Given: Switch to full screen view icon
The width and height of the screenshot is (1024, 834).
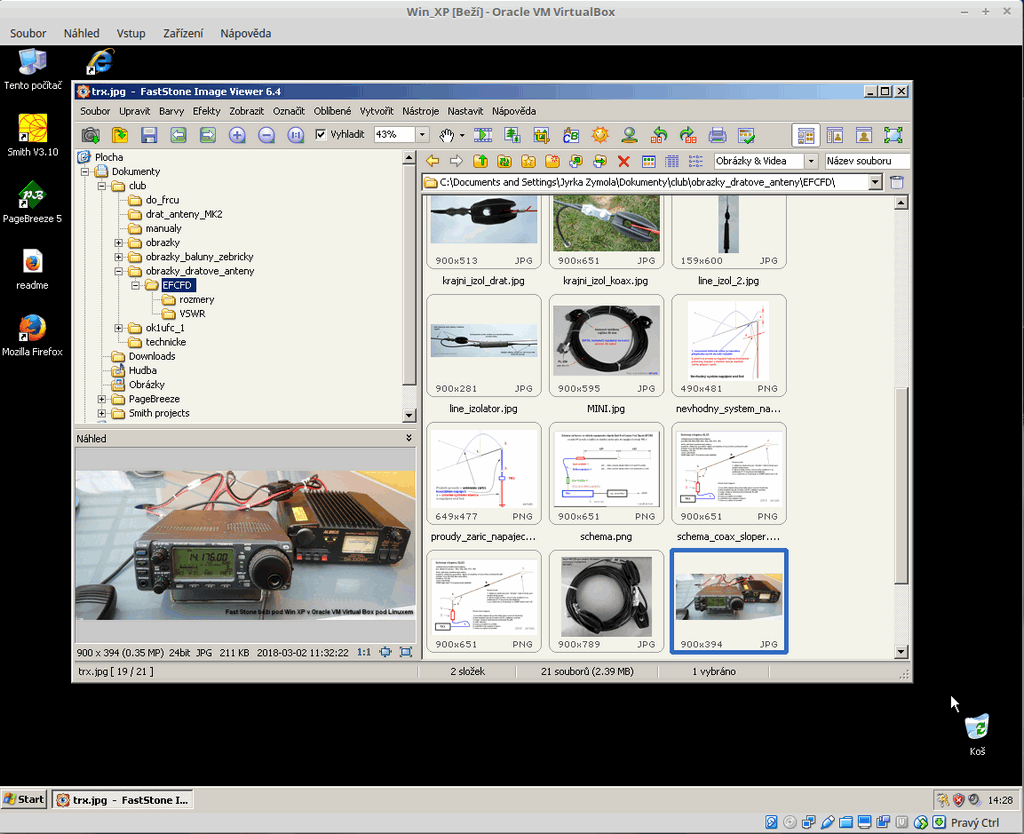Looking at the screenshot, I should [x=893, y=135].
